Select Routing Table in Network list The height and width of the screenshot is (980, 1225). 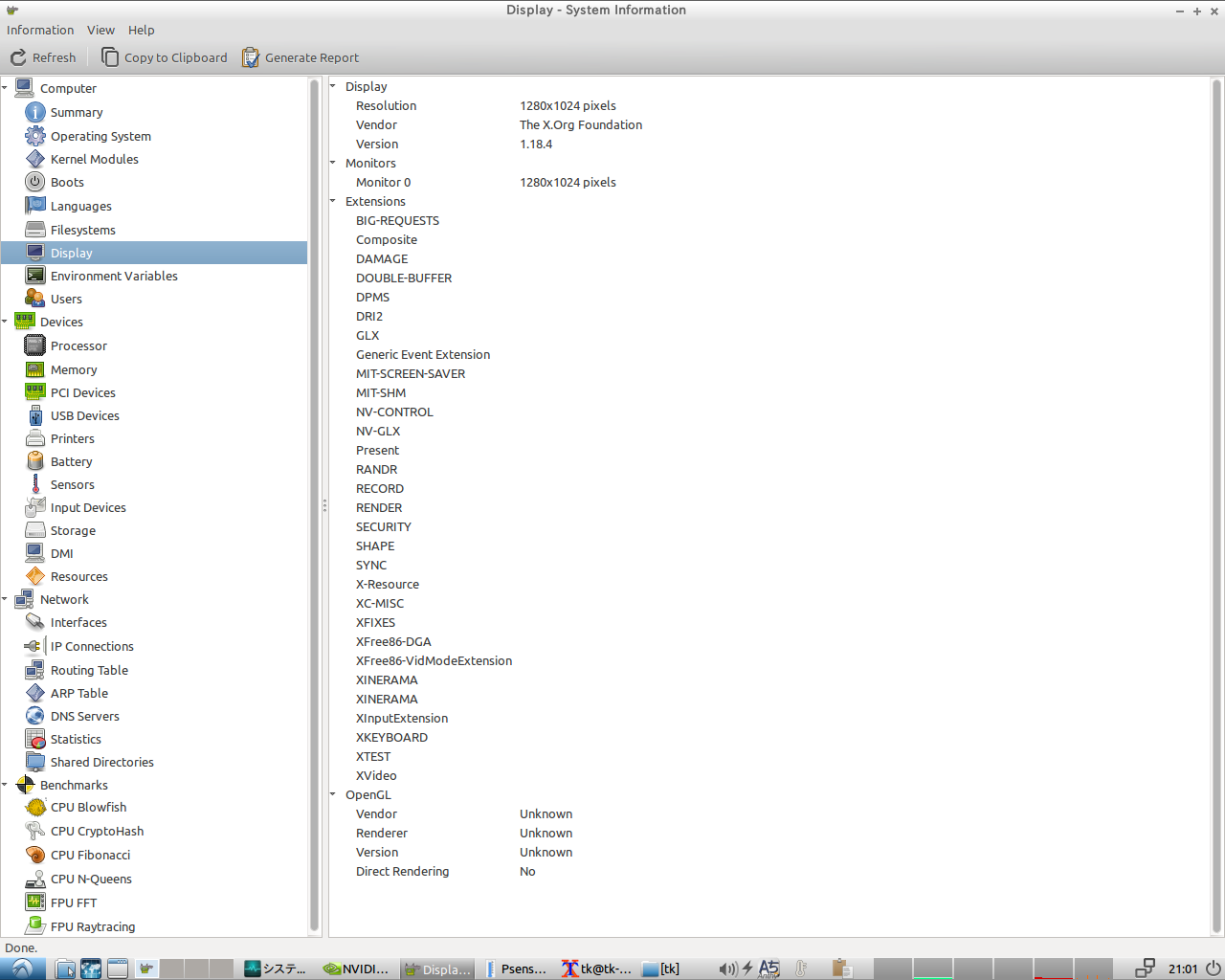pos(89,670)
